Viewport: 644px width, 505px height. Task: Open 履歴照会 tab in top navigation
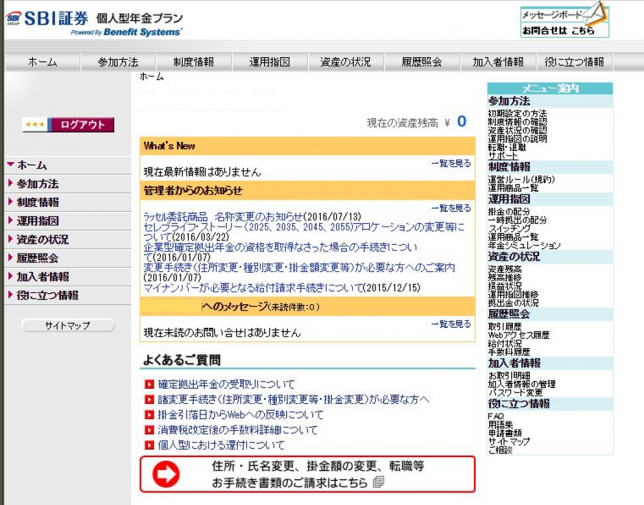pos(422,62)
